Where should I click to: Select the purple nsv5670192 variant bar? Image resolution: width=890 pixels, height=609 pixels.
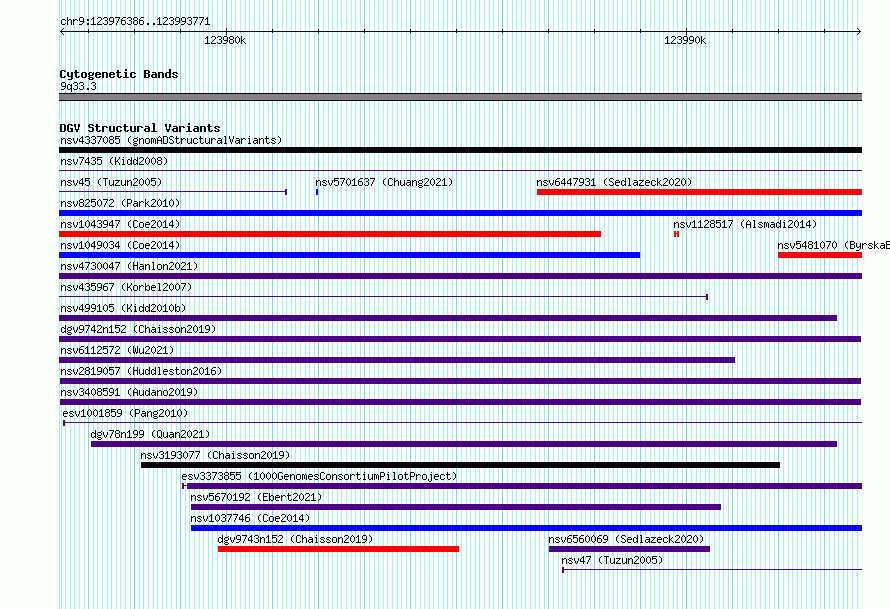tap(456, 507)
